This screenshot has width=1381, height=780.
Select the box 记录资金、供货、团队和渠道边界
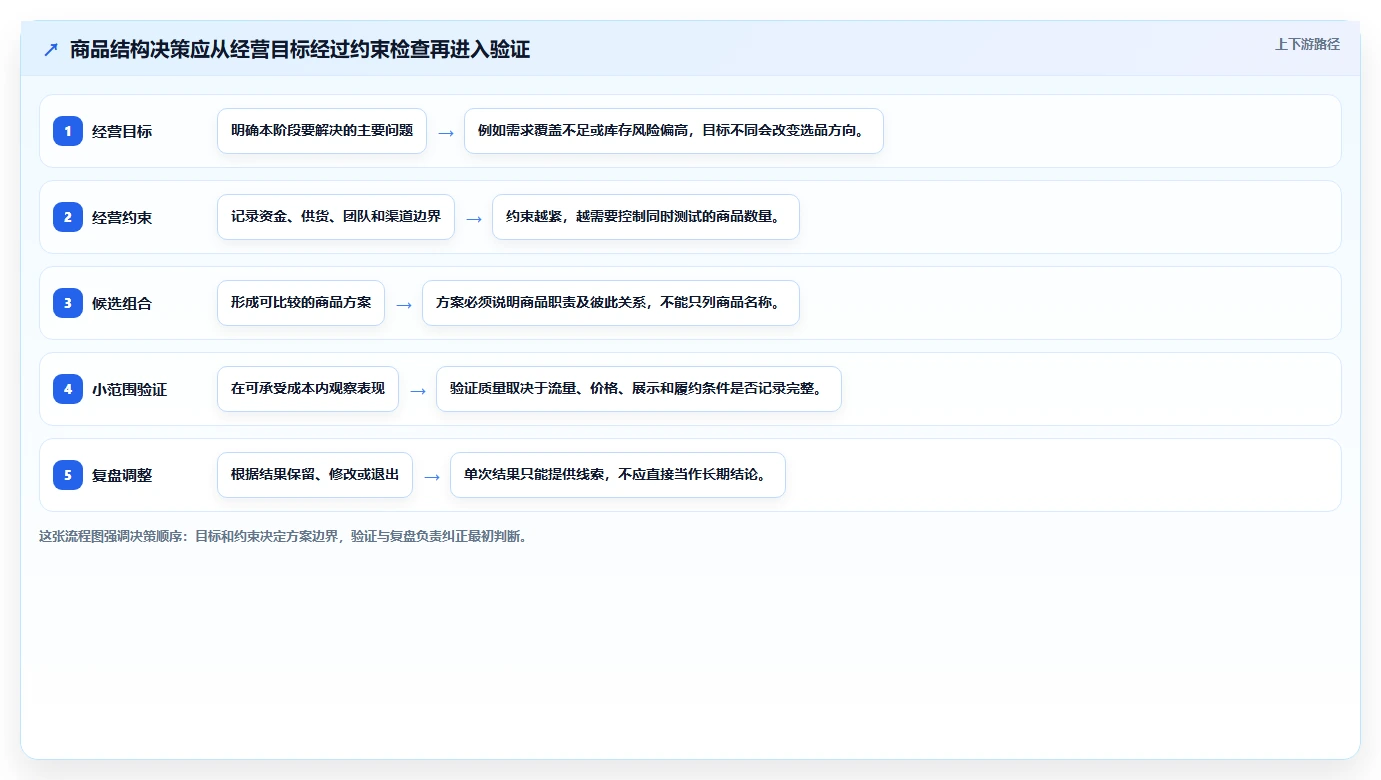336,217
